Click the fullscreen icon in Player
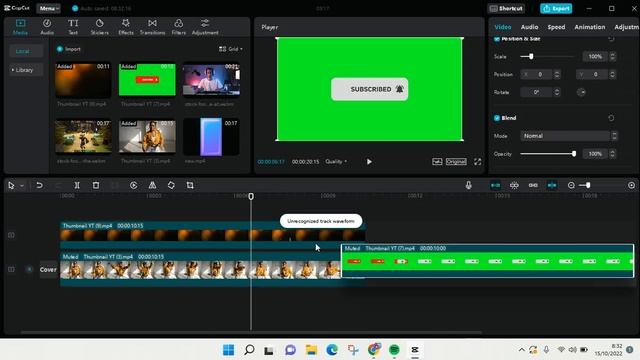The height and width of the screenshot is (360, 640). (478, 162)
